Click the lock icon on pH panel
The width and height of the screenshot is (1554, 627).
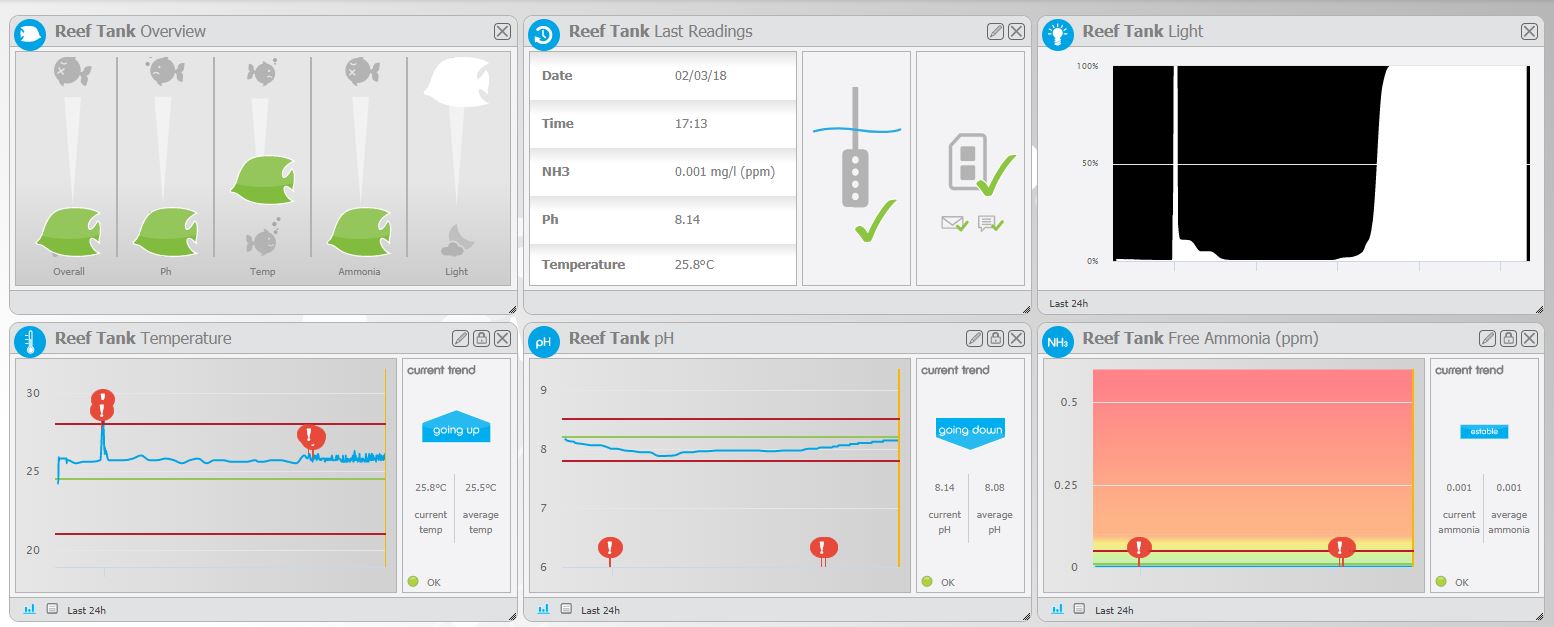coord(995,338)
